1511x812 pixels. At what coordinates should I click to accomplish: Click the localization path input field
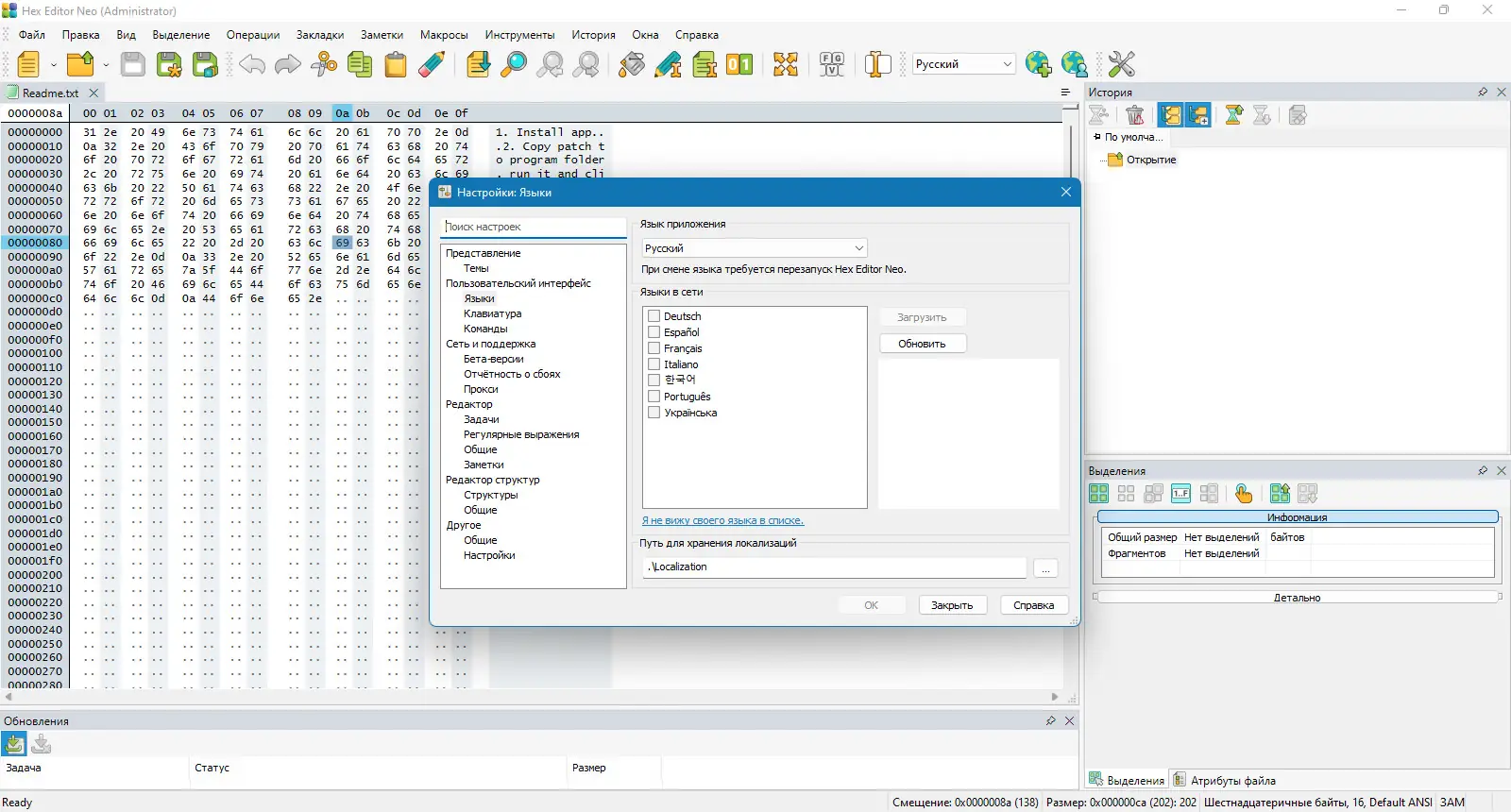pos(834,567)
